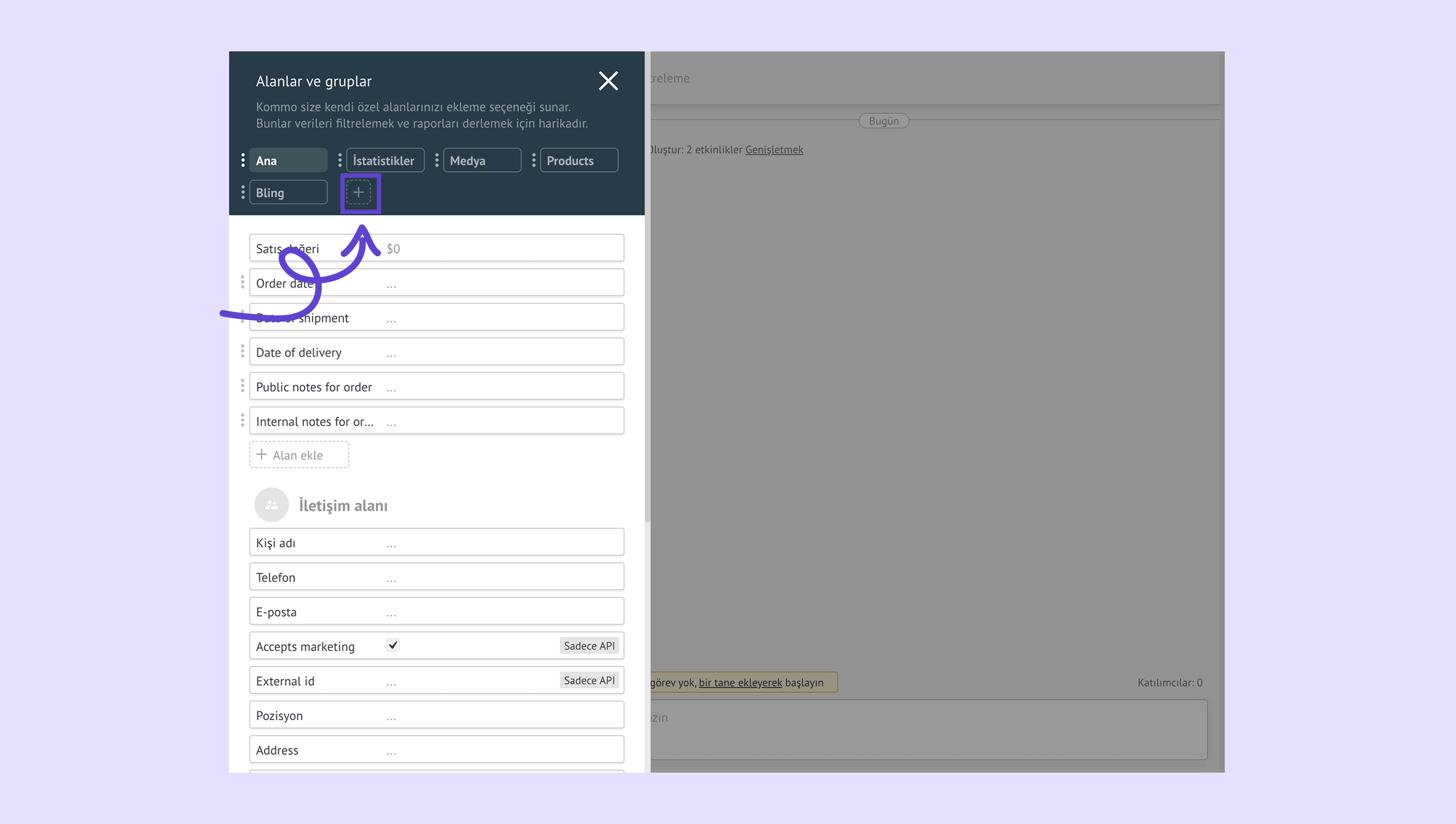Viewport: 1456px width, 824px height.
Task: Click the drag handle of the Date of delivery field
Action: [242, 352]
